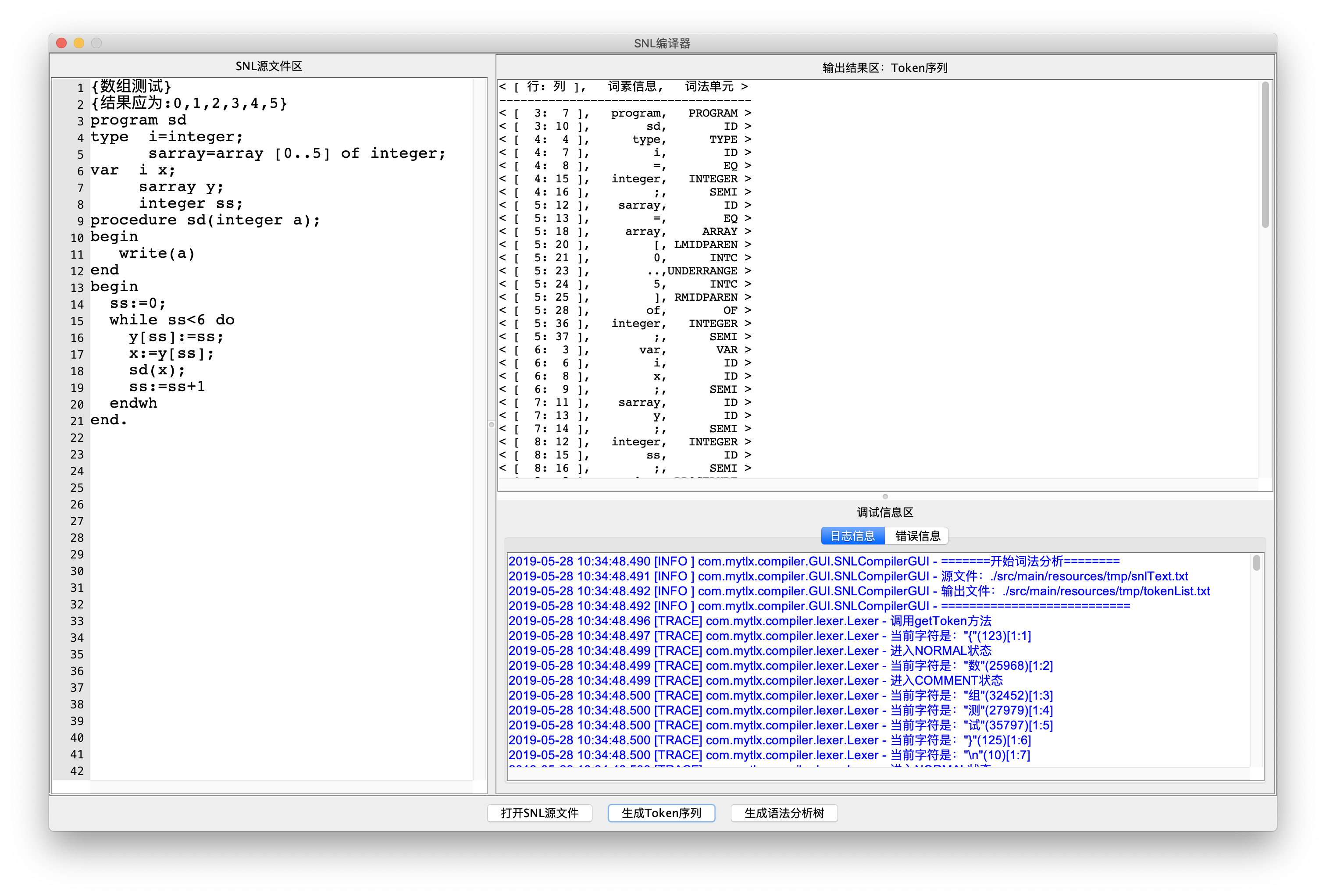Click source line 'x:=y[ss];'
The width and height of the screenshot is (1326, 896).
click(171, 353)
